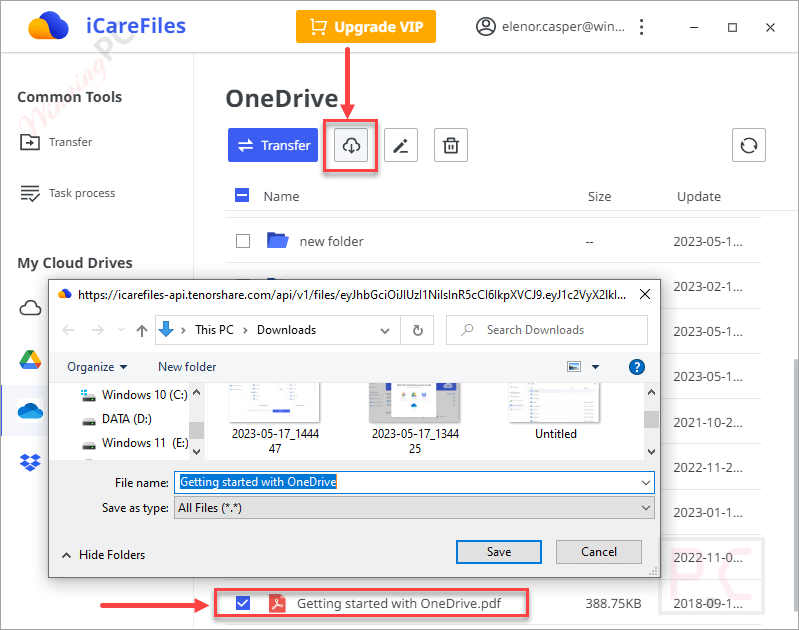Open the new folder entry by name
The image size is (799, 630).
[332, 241]
